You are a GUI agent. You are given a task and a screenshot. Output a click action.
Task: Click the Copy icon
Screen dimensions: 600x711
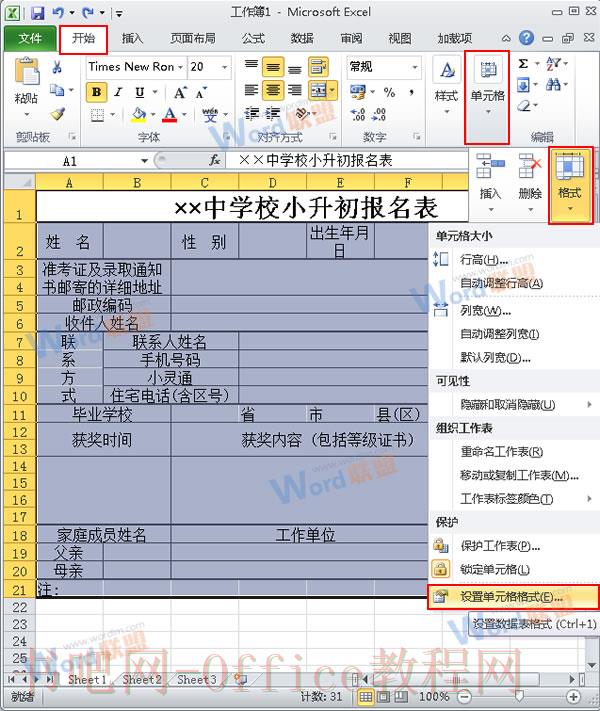(x=57, y=90)
